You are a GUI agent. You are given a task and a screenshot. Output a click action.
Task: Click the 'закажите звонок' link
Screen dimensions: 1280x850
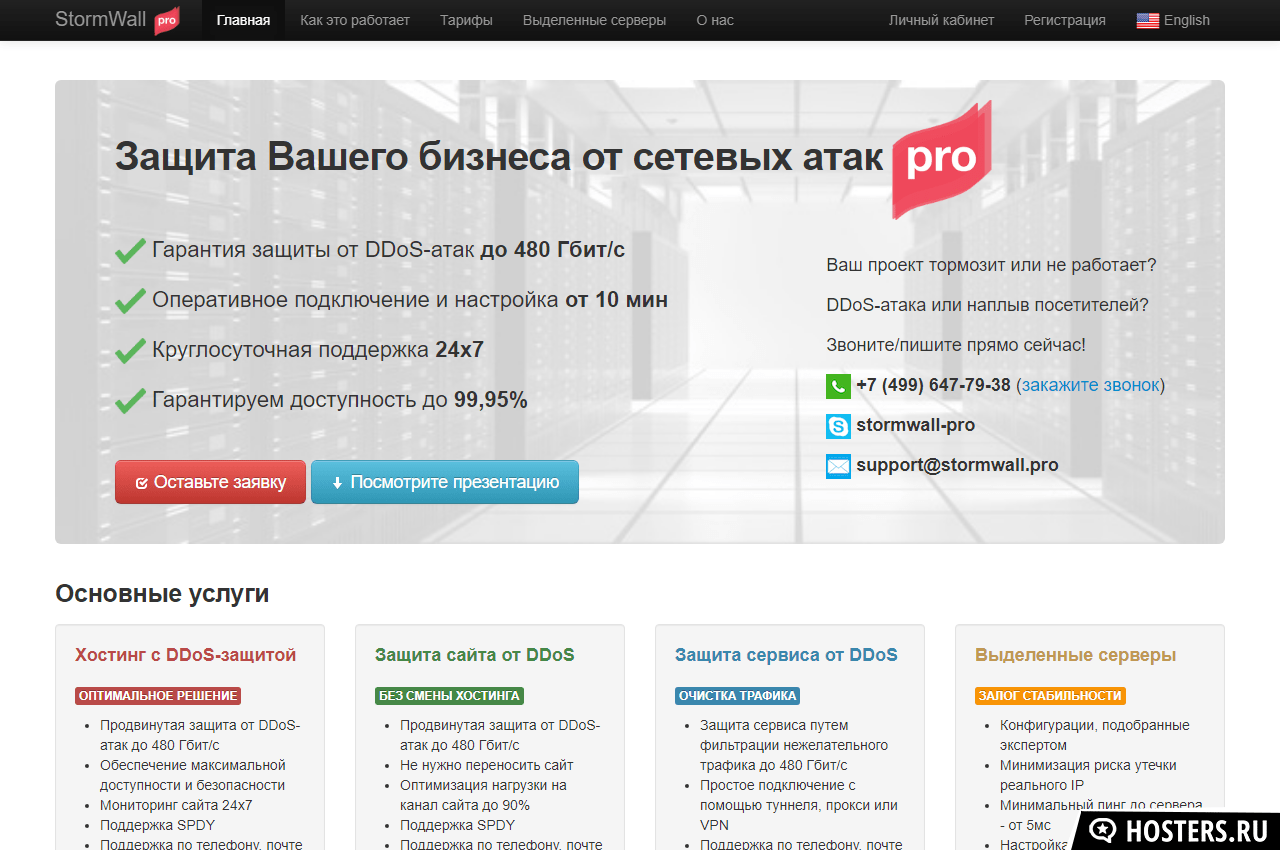[x=1088, y=384]
